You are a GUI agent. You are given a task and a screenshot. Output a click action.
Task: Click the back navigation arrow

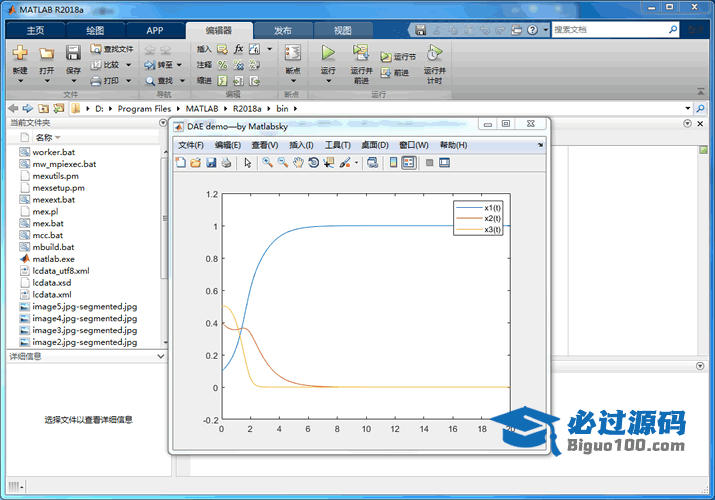click(13, 108)
